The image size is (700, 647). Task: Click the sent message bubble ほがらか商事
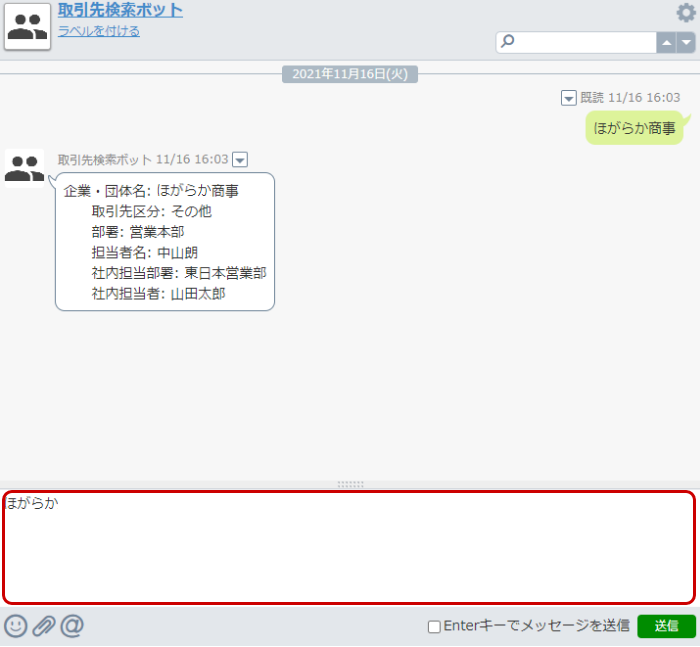634,129
